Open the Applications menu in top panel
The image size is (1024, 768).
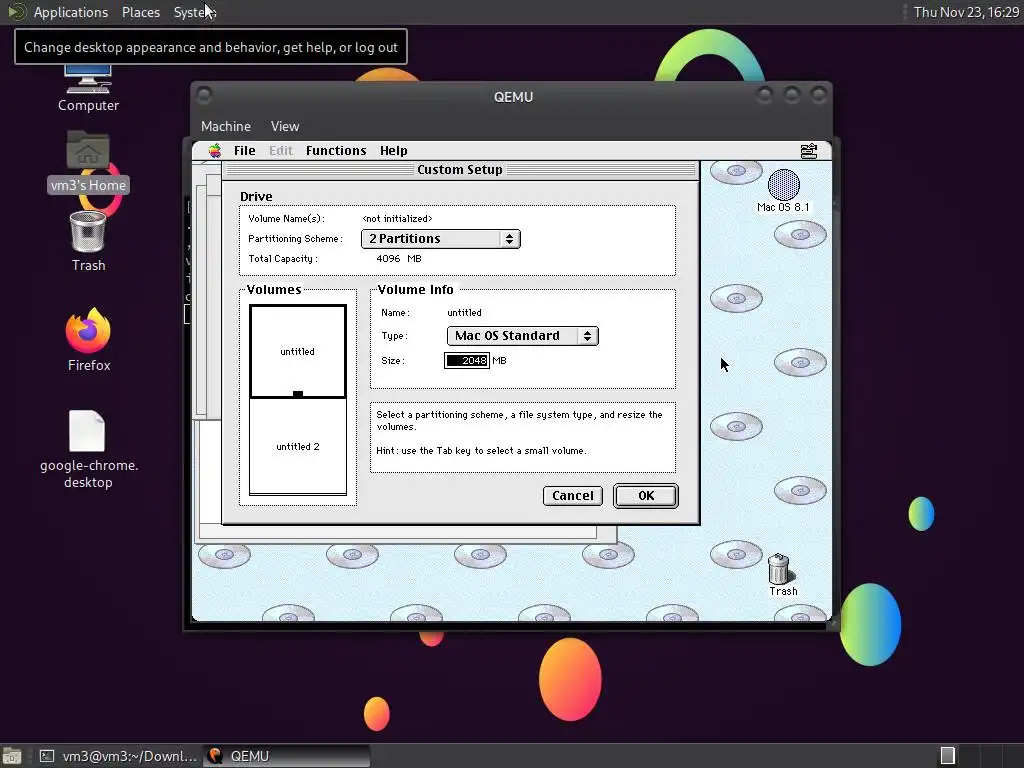71,12
